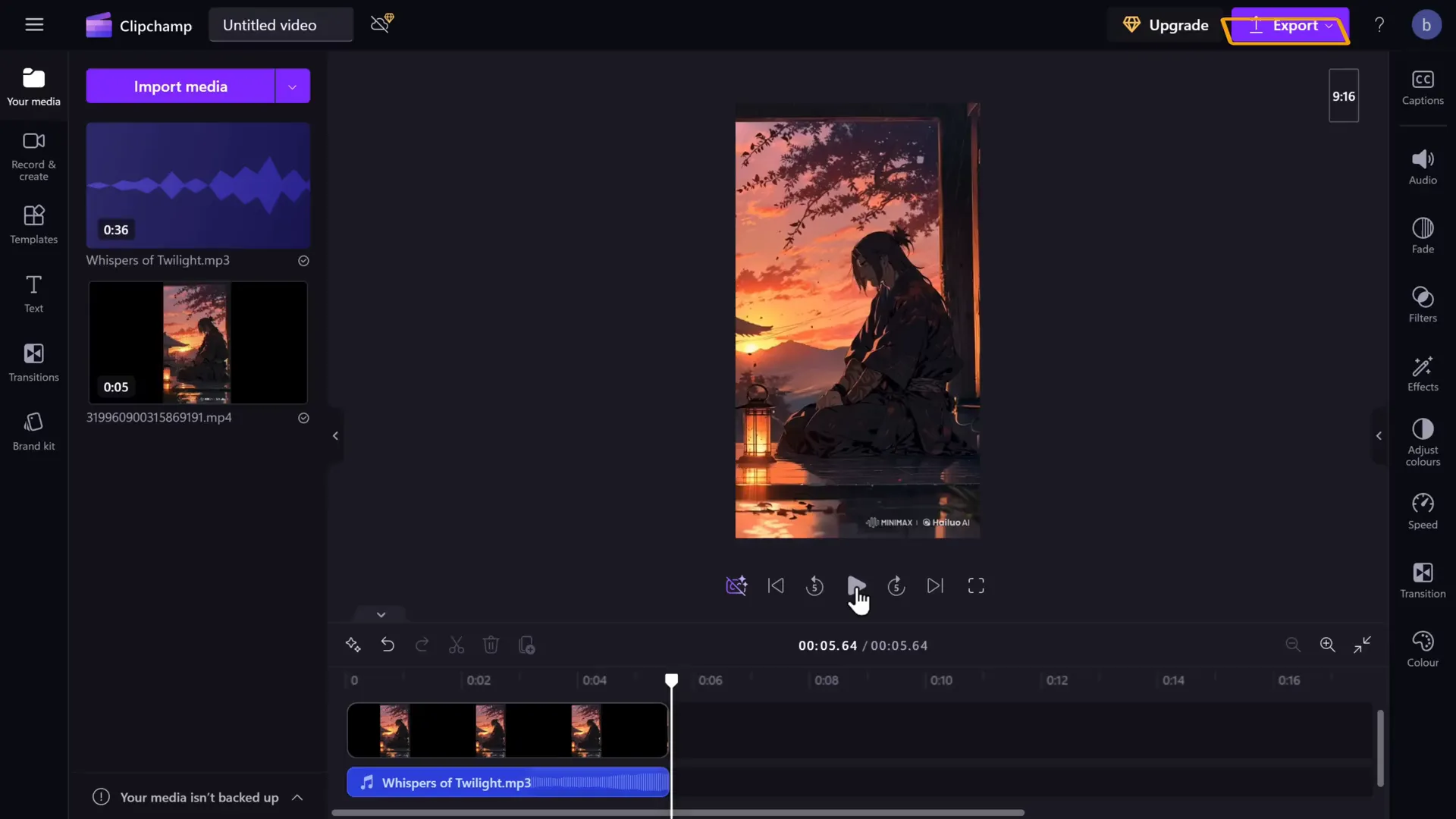The image size is (1456, 819).
Task: Open the Transition property panel
Action: click(1423, 581)
